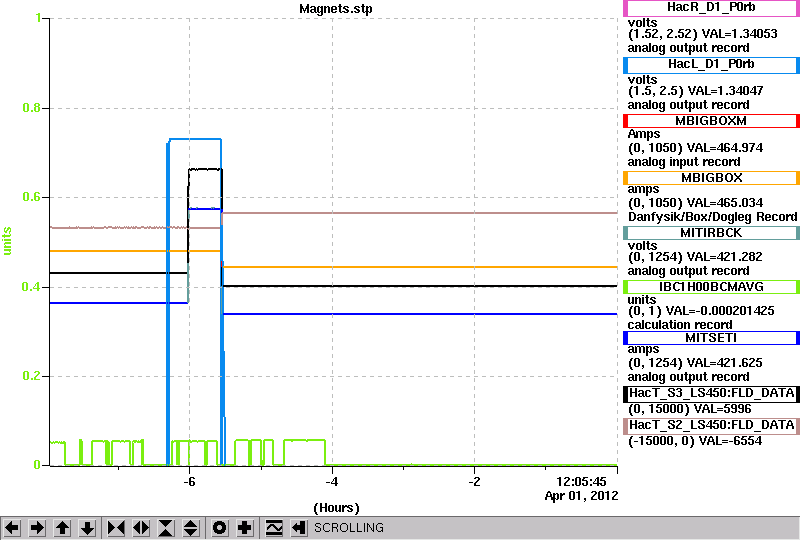Viewport: 800px width, 540px height.
Task: Click the vertical 'units' y-axis label
Action: pos(7,241)
